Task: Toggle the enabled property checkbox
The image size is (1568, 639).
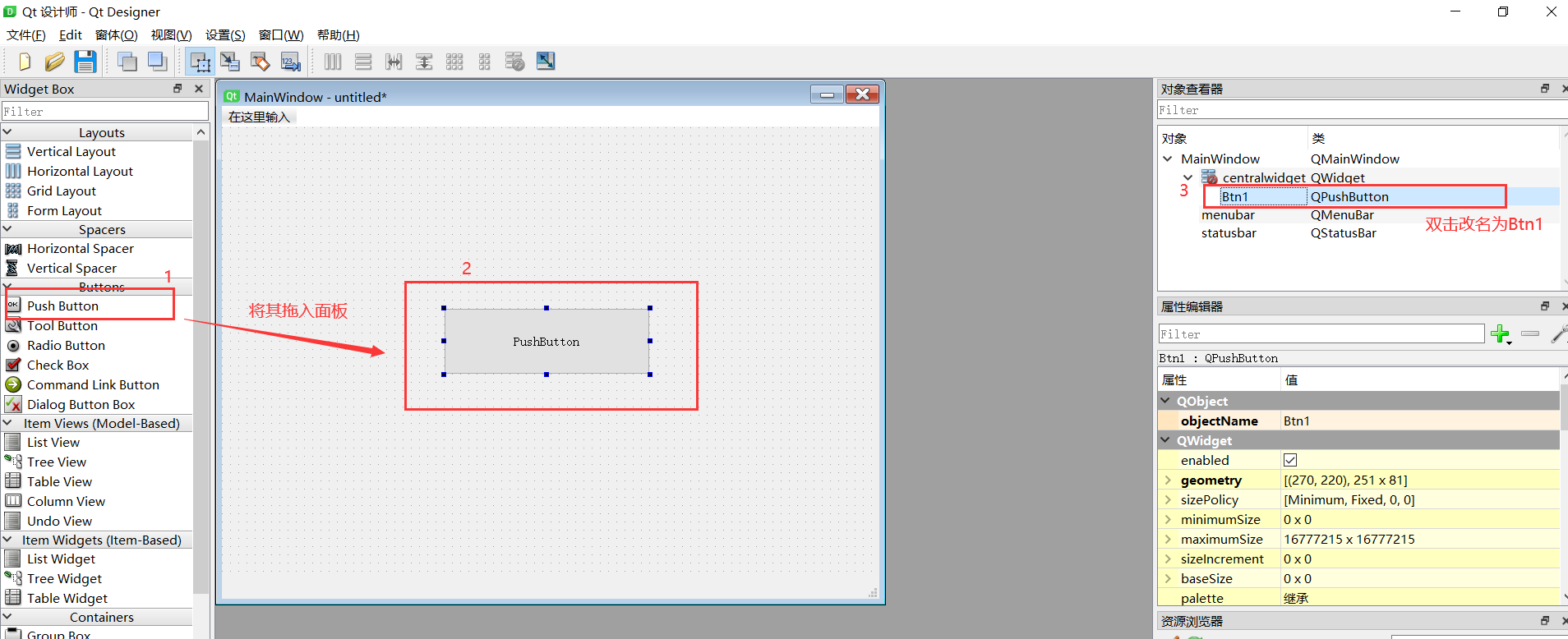Action: pyautogui.click(x=1290, y=460)
